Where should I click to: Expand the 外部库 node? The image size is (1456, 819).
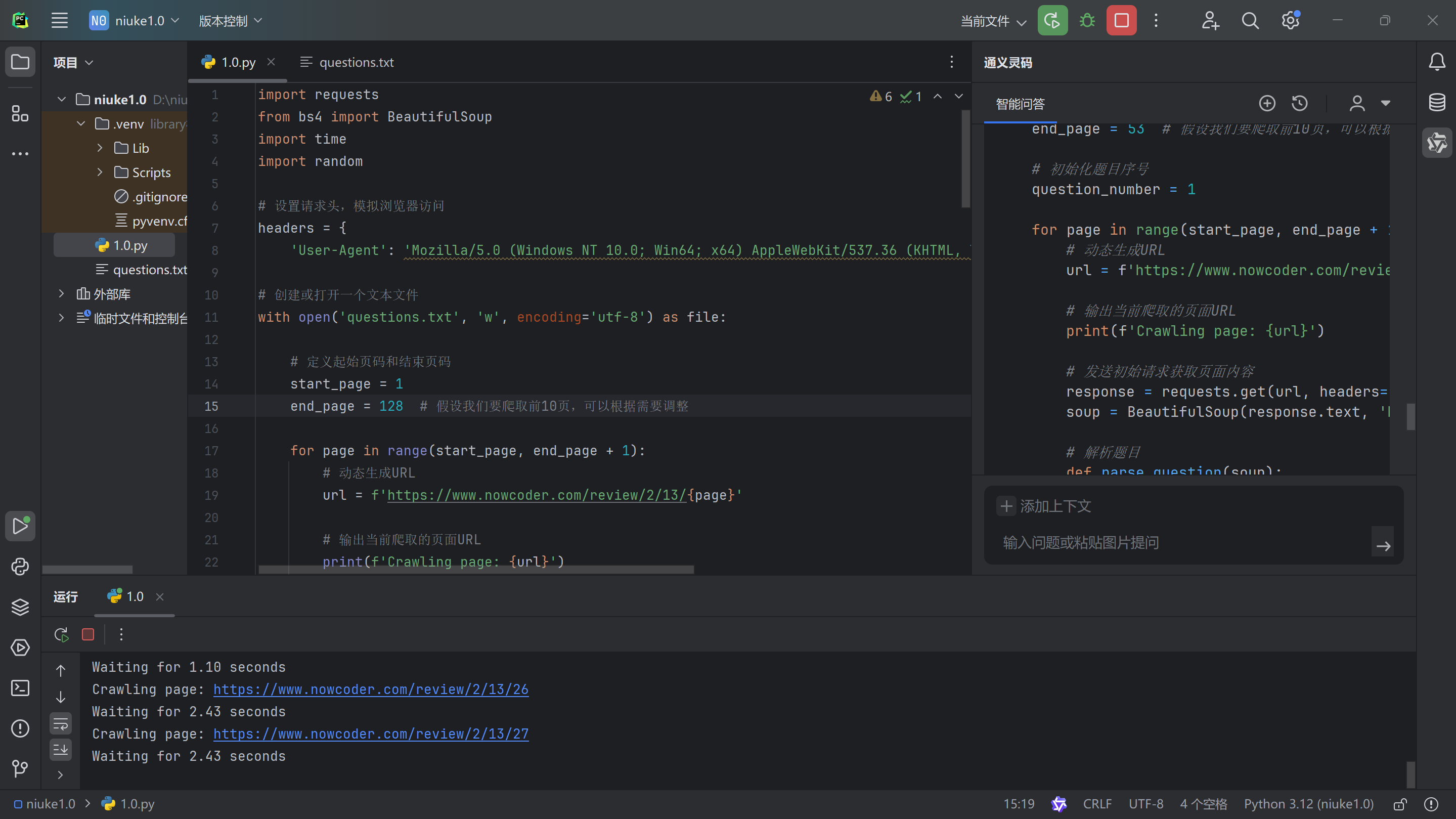point(62,294)
